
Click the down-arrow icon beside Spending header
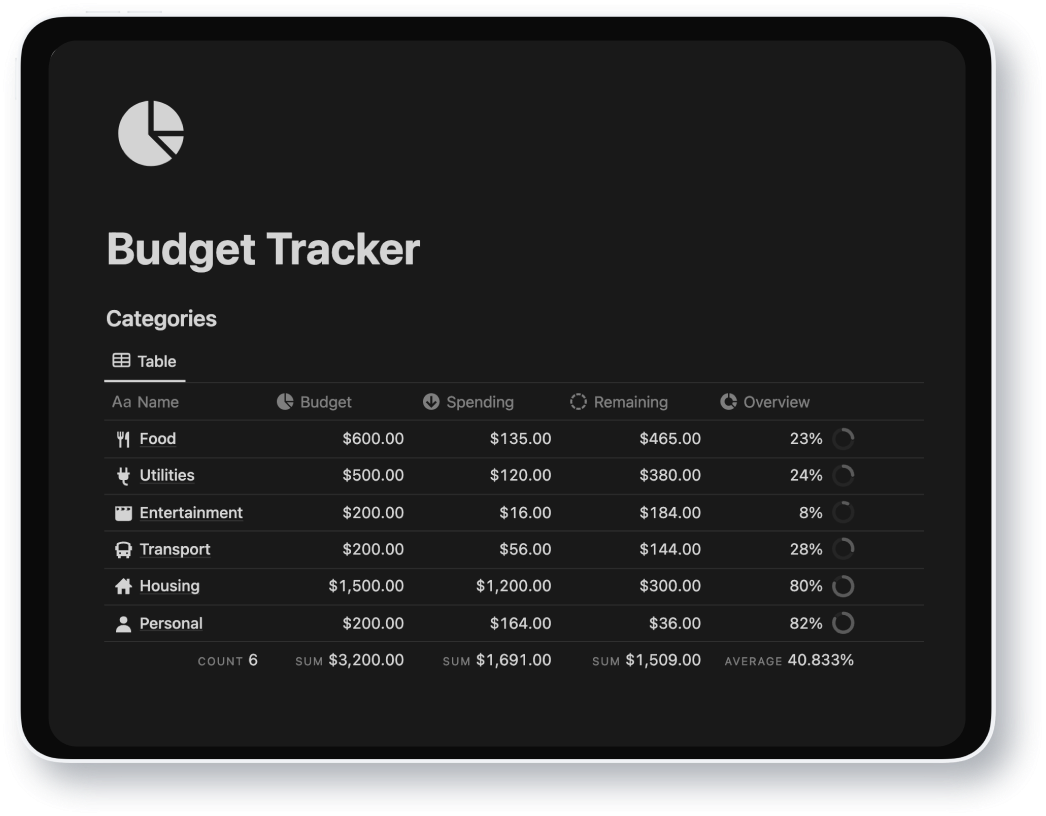[431, 402]
